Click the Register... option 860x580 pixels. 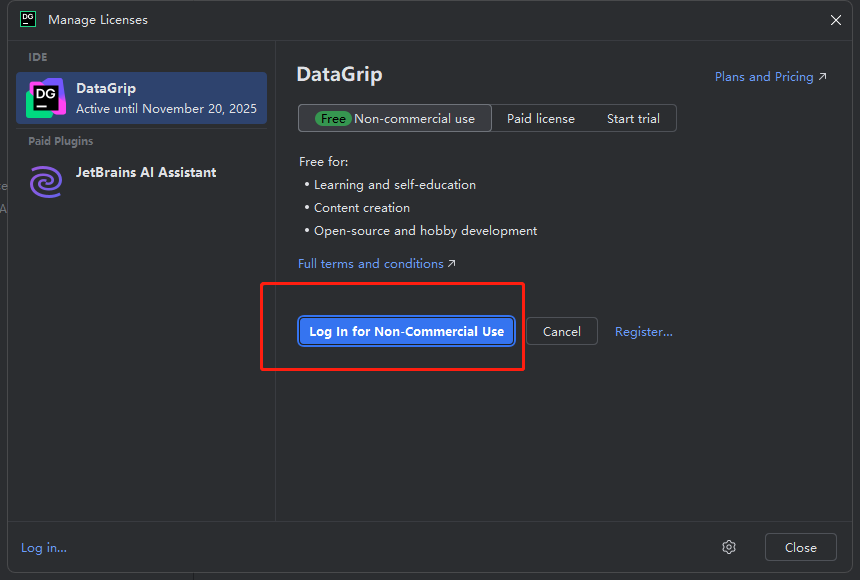click(643, 331)
